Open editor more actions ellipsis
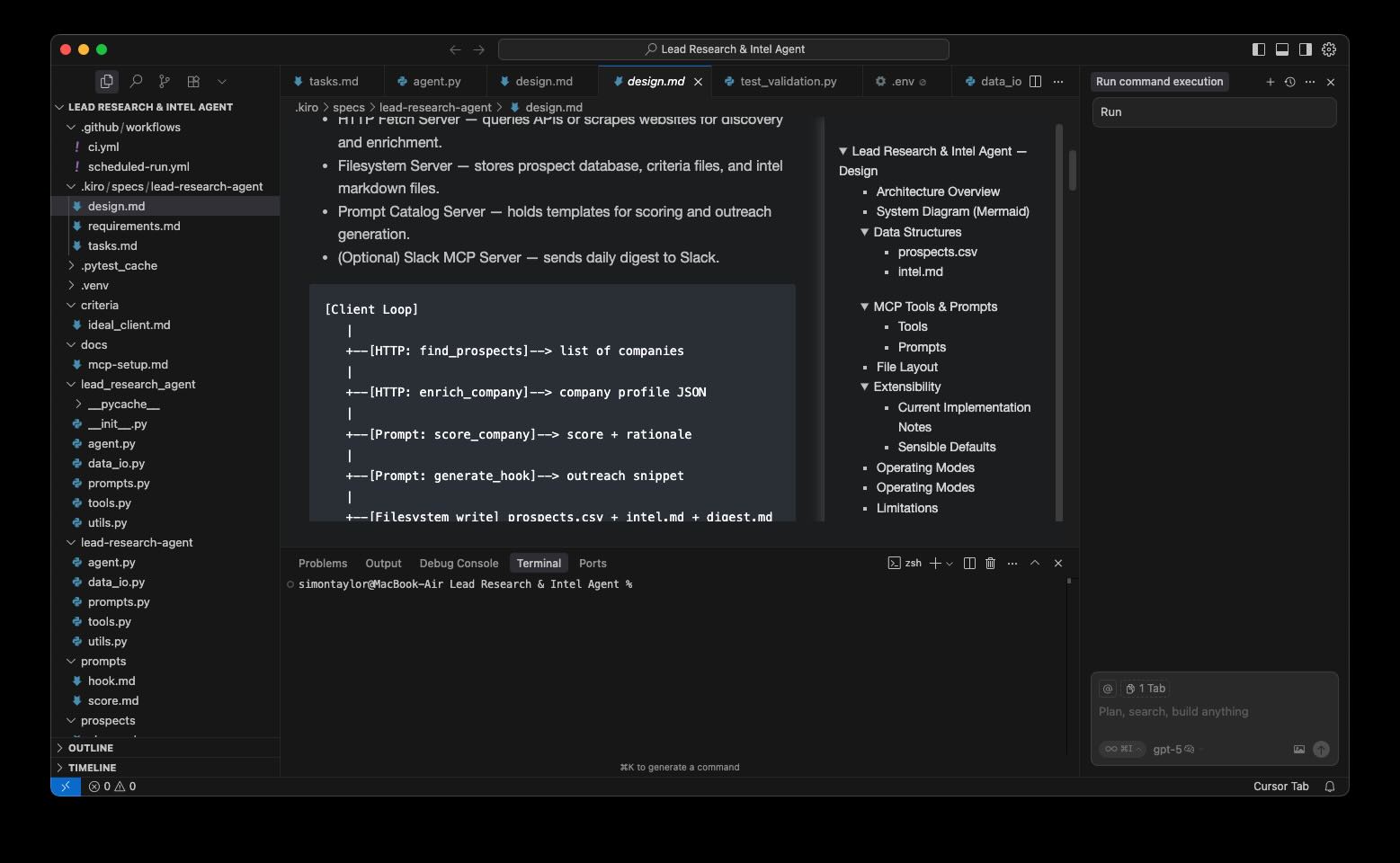This screenshot has width=1400, height=863. pos(1058,81)
